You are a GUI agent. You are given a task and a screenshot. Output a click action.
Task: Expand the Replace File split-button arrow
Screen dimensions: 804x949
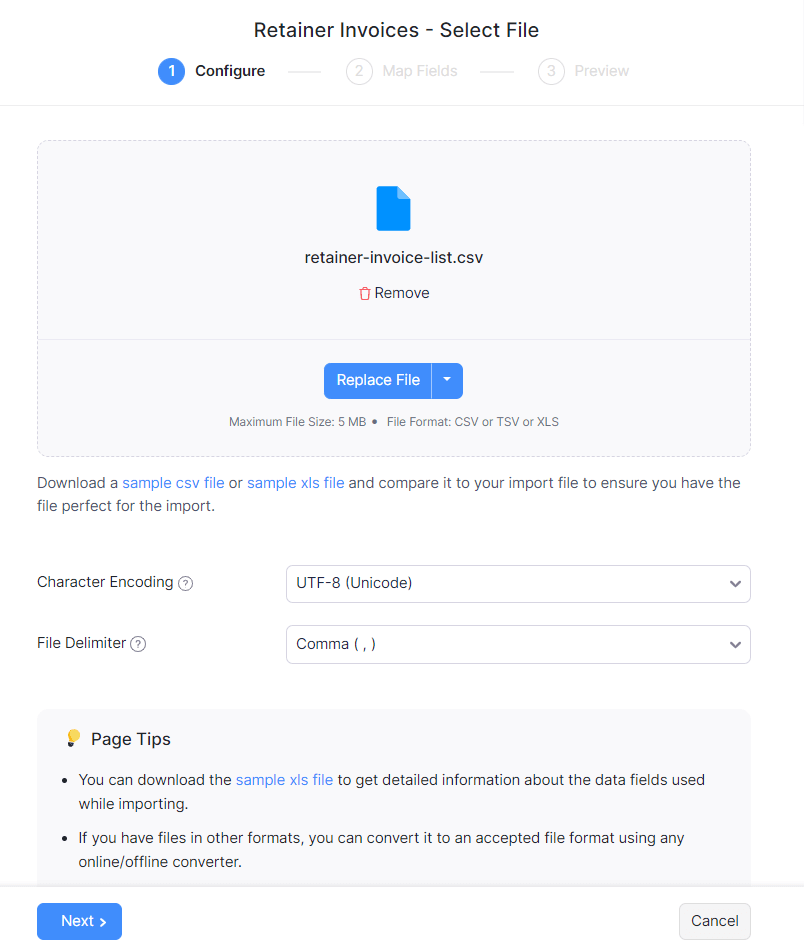(x=447, y=381)
